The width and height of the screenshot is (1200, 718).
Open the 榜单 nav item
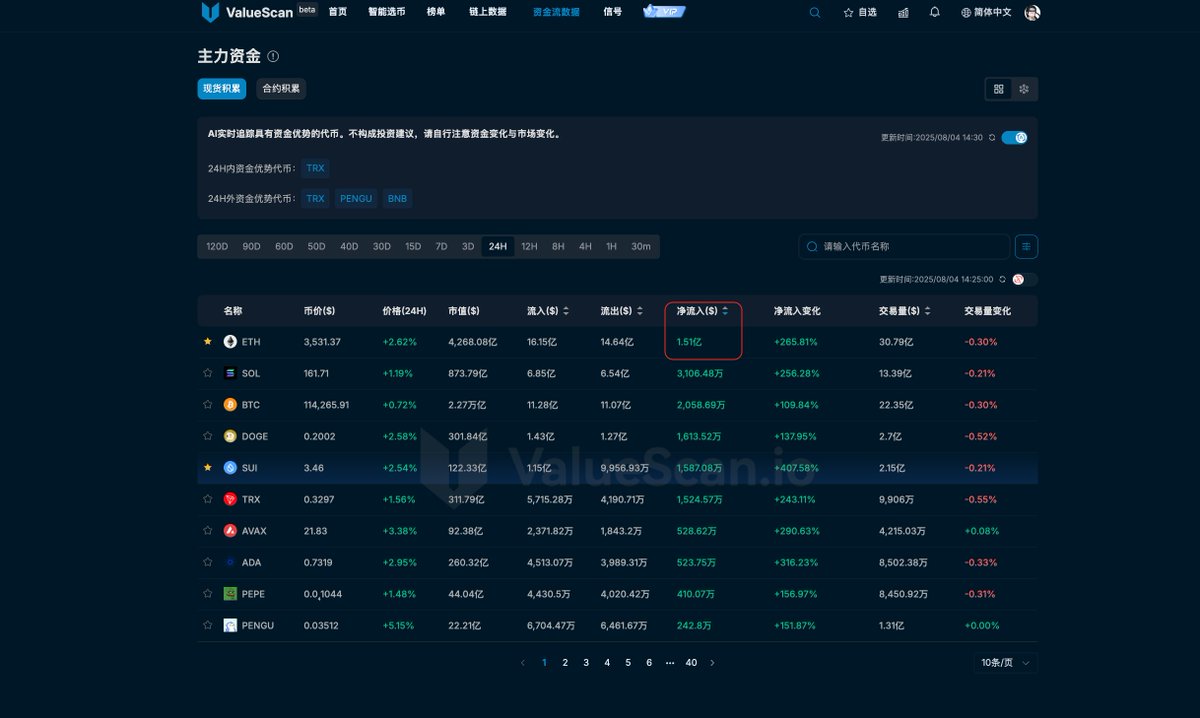[436, 12]
